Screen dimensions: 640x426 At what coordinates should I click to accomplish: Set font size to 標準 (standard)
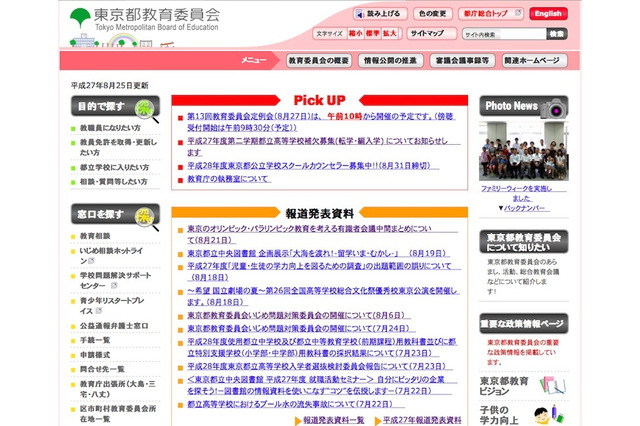[x=372, y=34]
